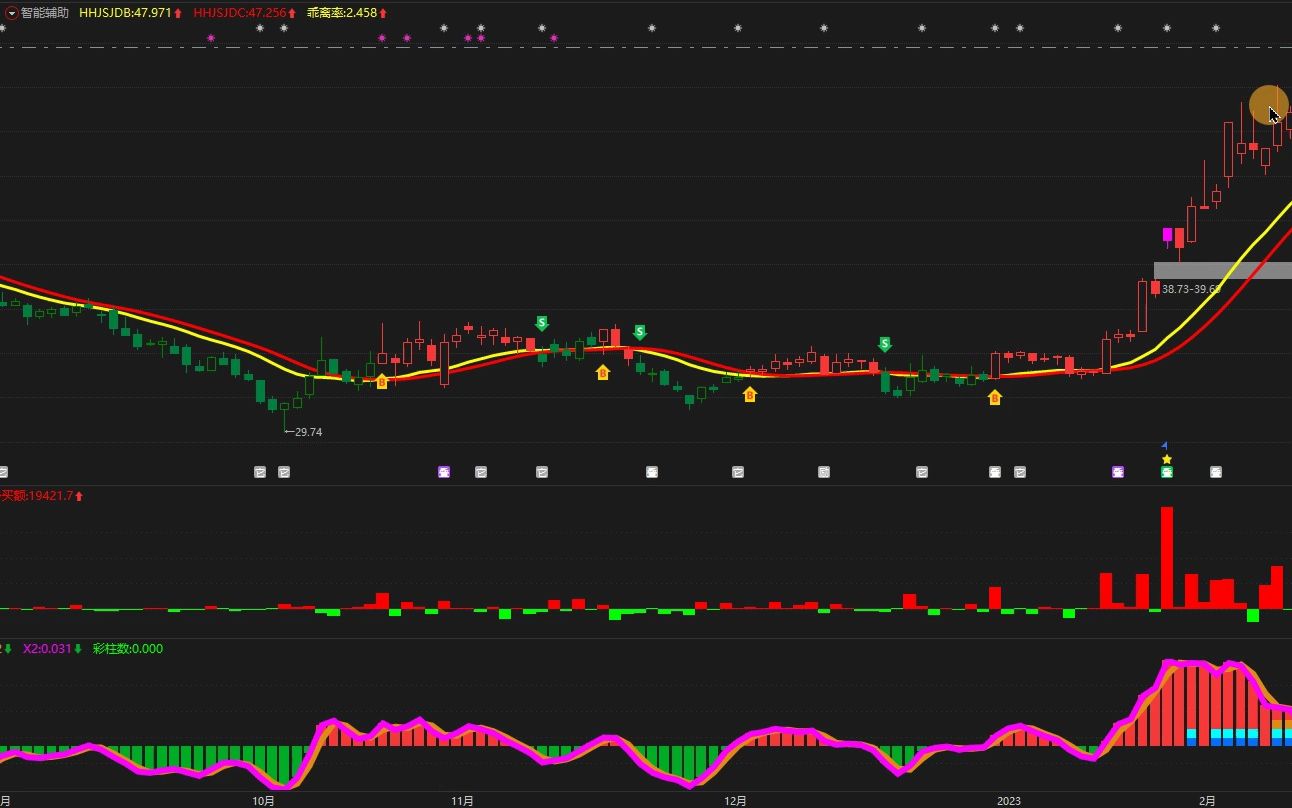The width and height of the screenshot is (1292, 808).
Task: Click the 11月 date axis label
Action: (x=462, y=801)
